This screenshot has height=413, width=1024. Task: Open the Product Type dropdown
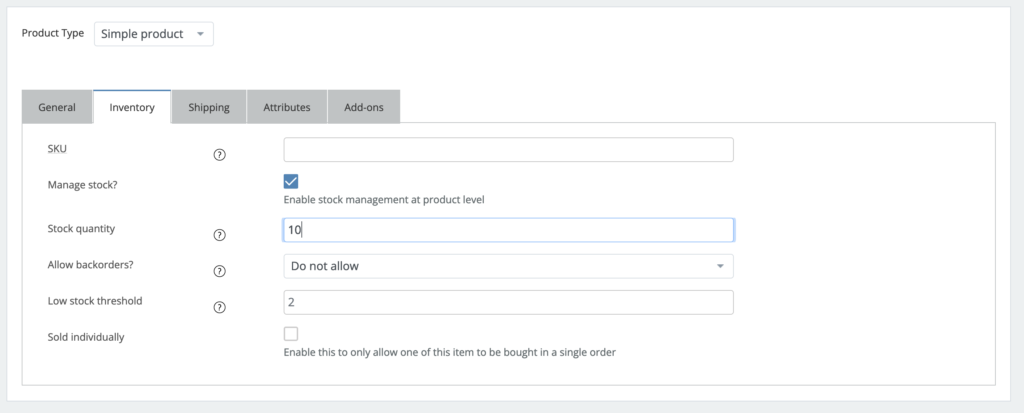154,34
